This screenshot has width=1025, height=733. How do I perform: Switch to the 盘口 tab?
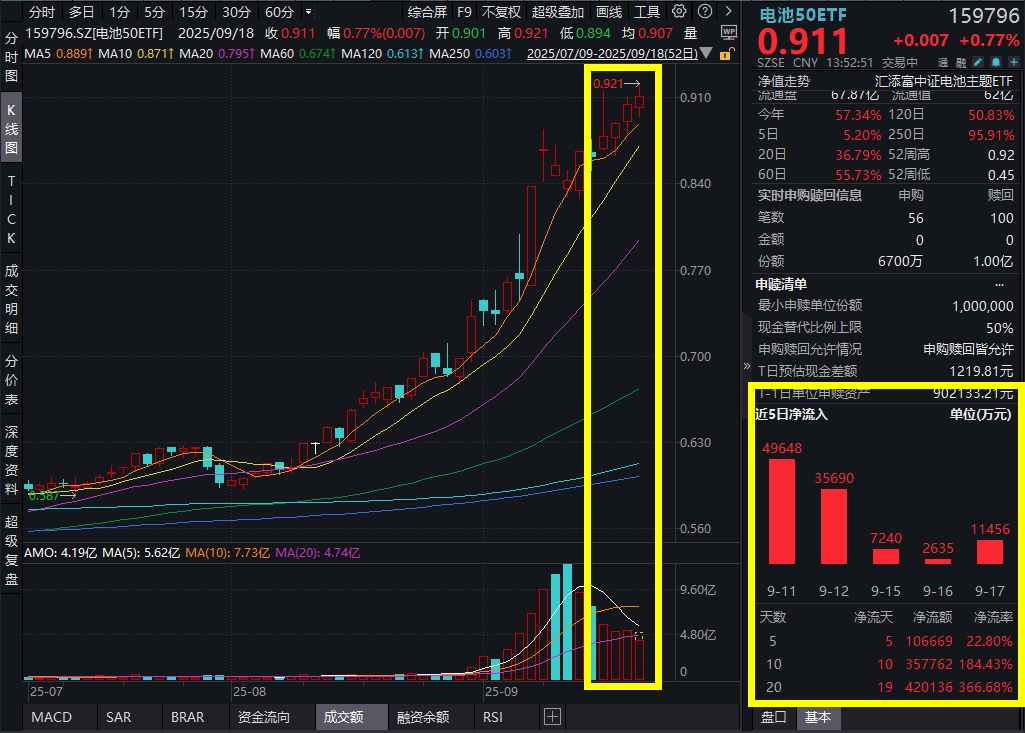click(x=775, y=717)
